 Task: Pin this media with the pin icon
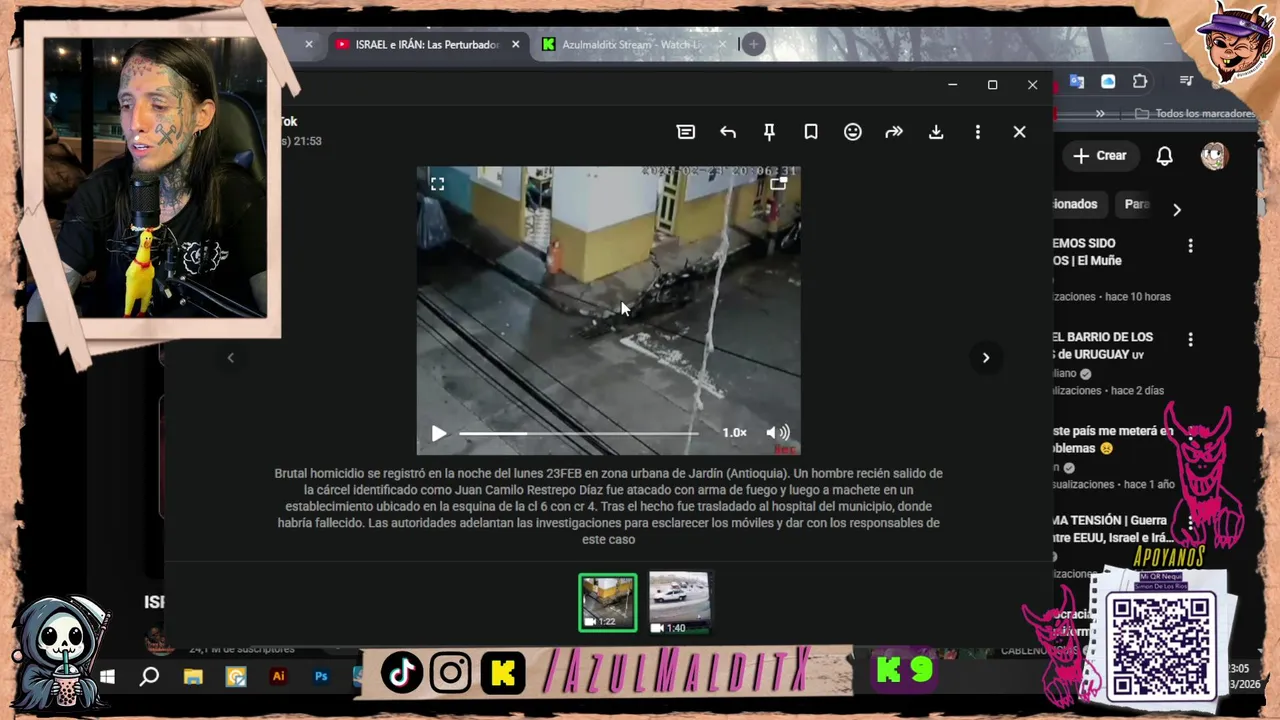click(769, 132)
